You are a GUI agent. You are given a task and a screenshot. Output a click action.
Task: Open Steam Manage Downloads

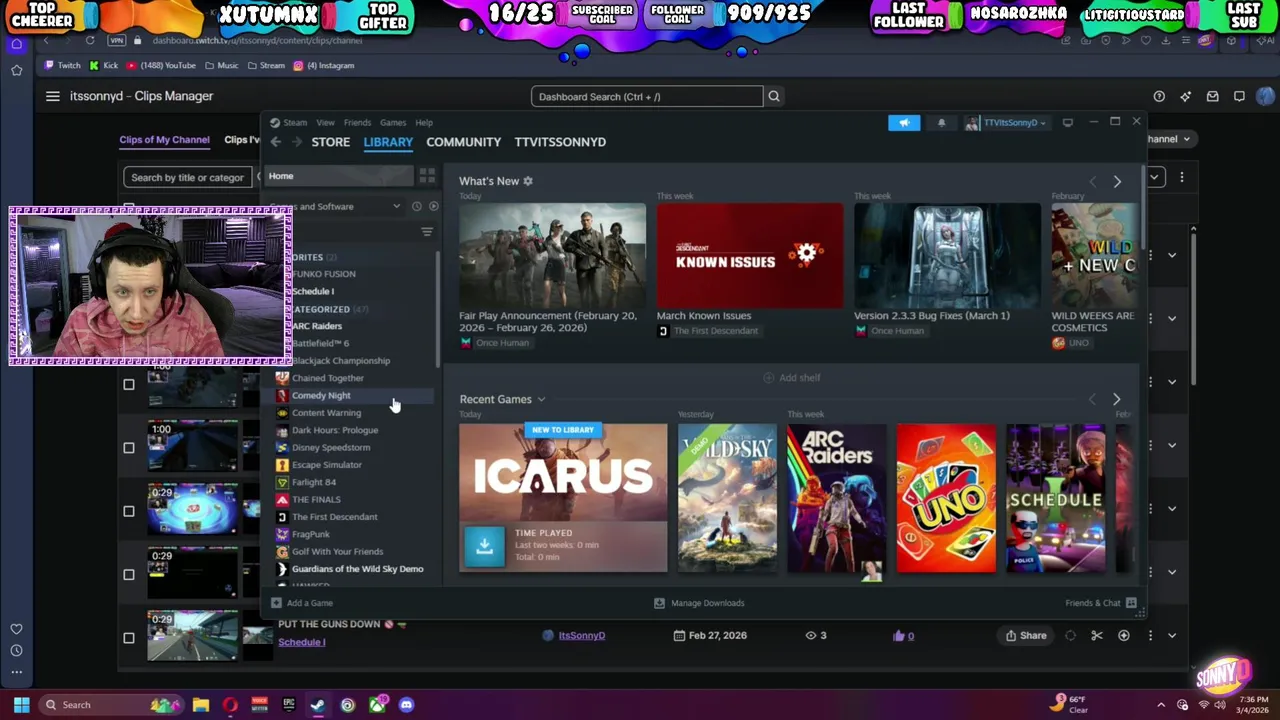coord(699,603)
